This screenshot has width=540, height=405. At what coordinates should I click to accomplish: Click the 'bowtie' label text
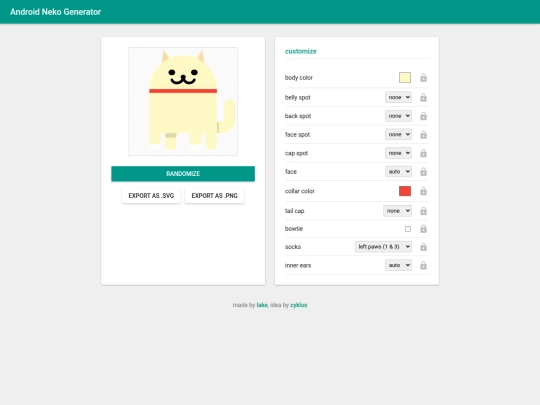294,229
